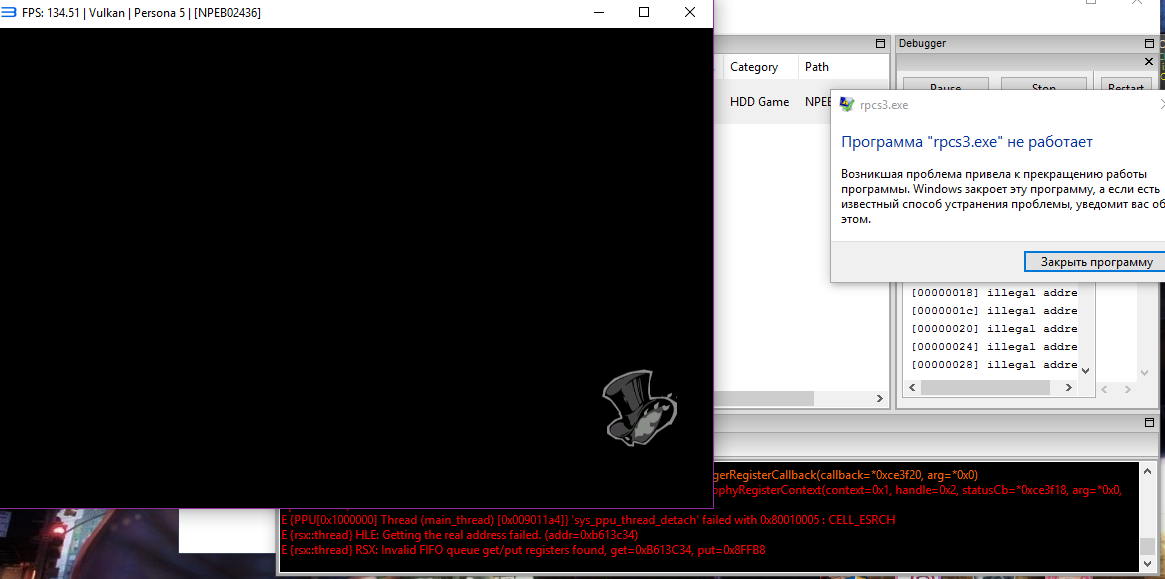The image size is (1165, 579).
Task: Close the Persona 5 game window
Action: point(689,12)
